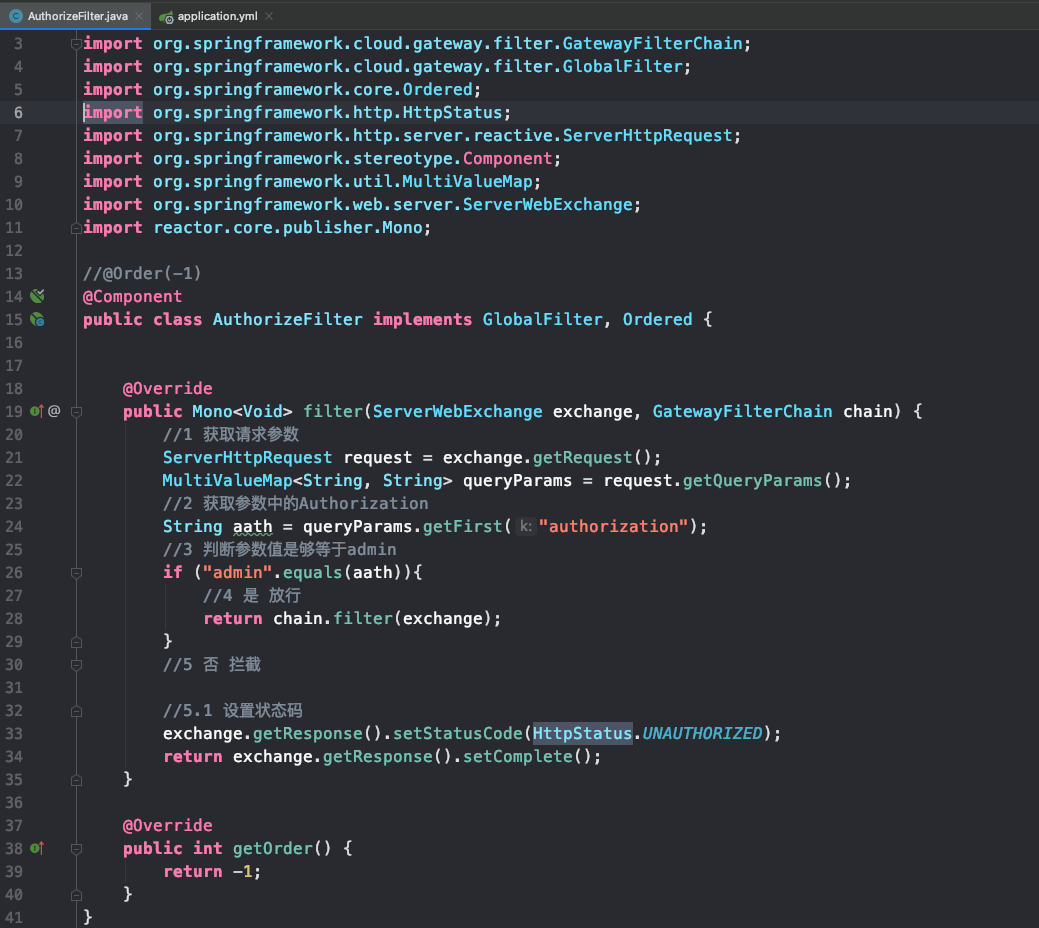Image resolution: width=1039 pixels, height=928 pixels.
Task: Click the @Override annotation on line 18
Action: point(168,388)
